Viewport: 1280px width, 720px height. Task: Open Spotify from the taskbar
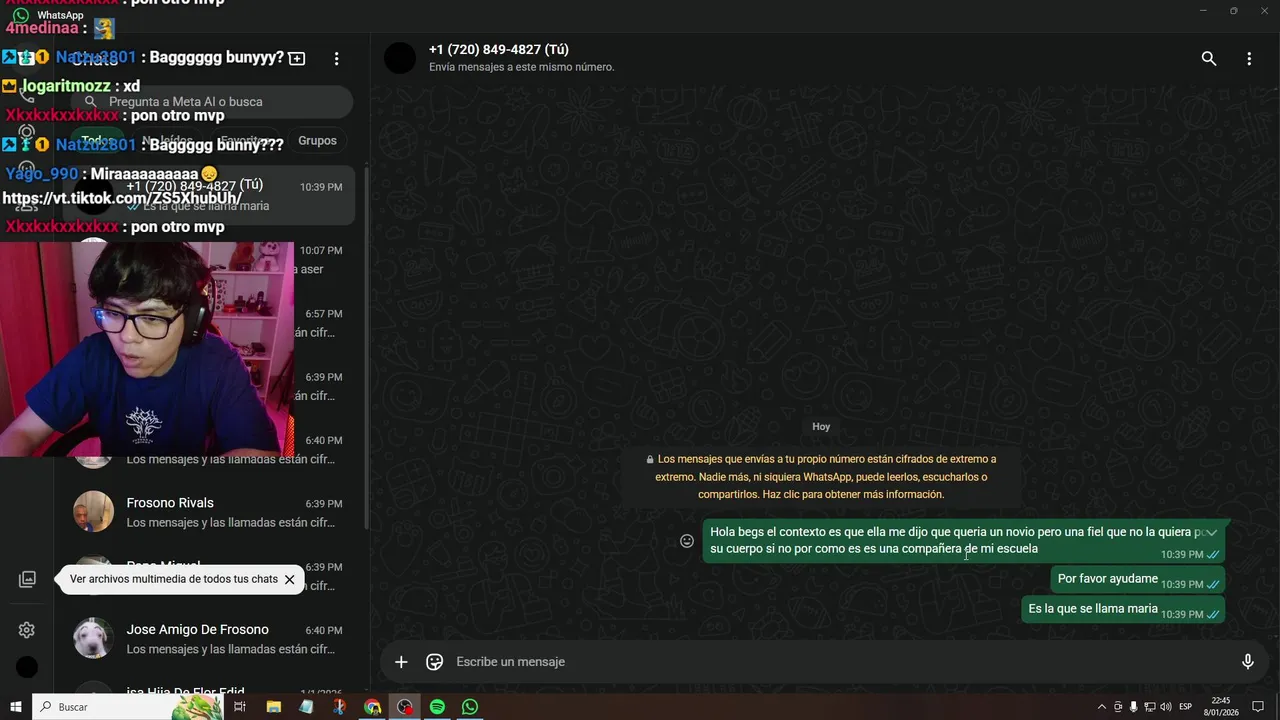(x=437, y=707)
